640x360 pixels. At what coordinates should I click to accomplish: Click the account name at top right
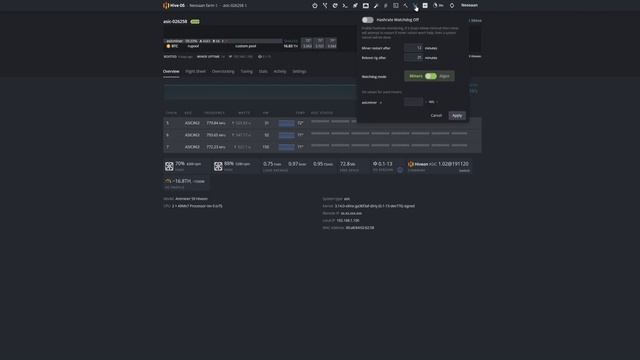point(469,5)
